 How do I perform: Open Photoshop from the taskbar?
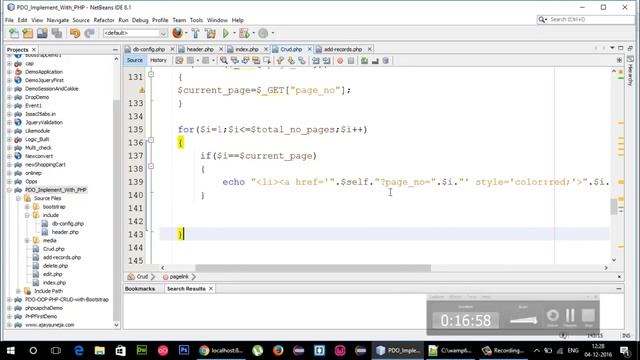pos(184,350)
